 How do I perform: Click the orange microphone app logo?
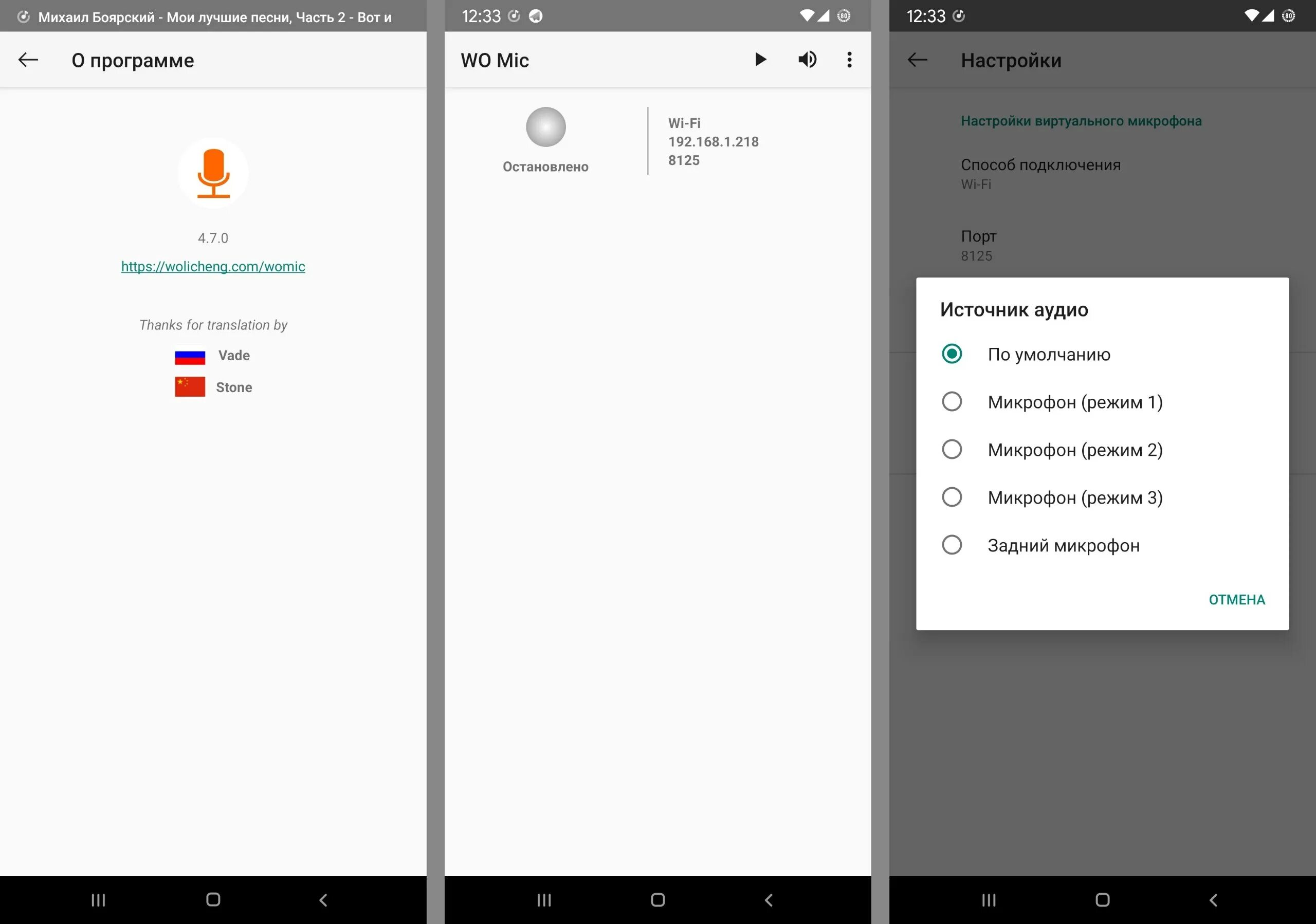tap(213, 173)
